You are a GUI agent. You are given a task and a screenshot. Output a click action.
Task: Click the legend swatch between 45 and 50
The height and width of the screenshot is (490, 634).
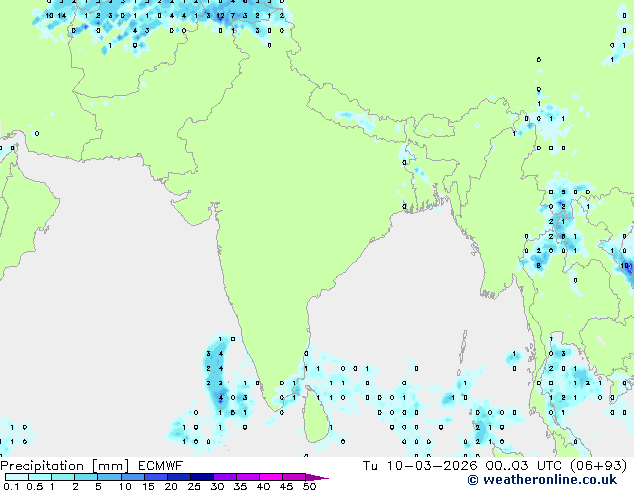pos(294,477)
